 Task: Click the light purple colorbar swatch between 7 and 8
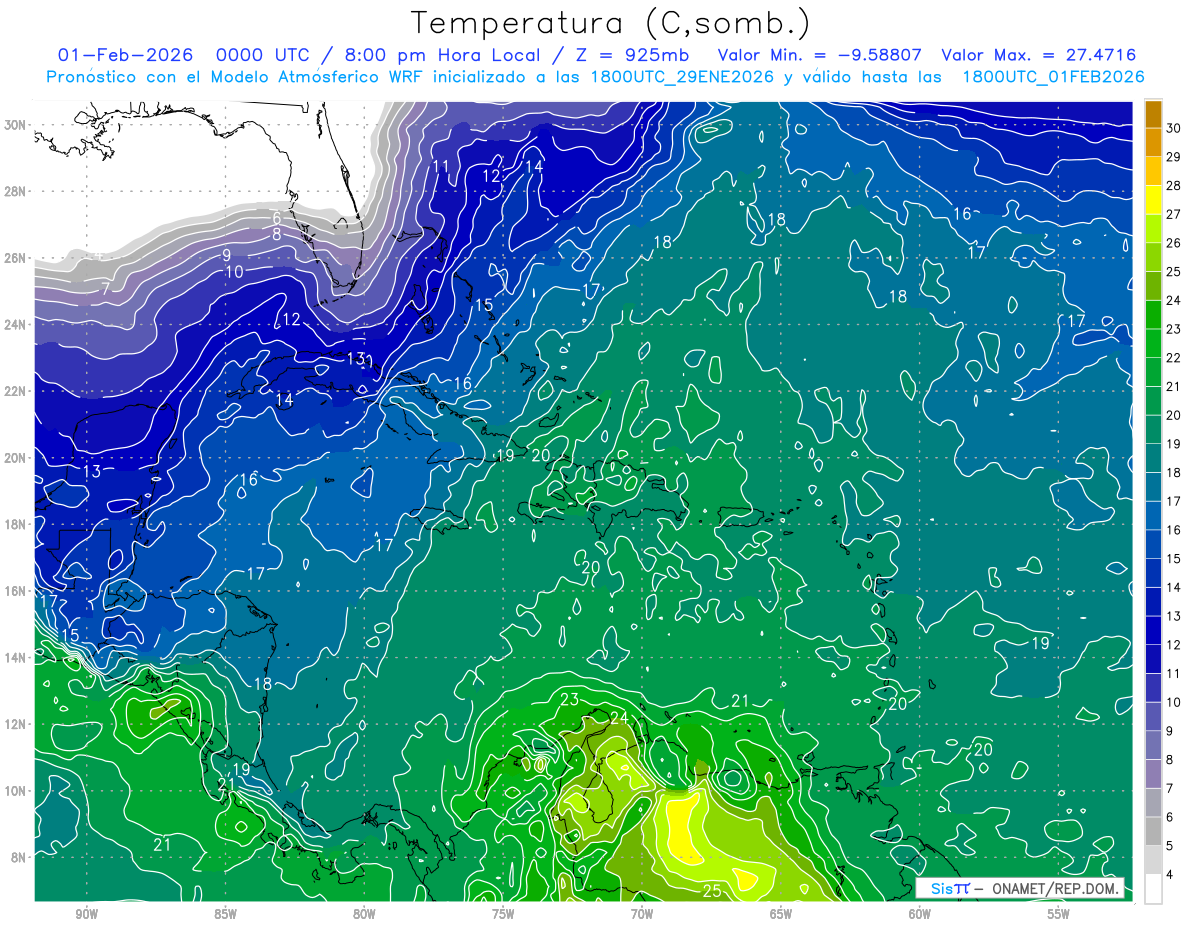point(1153,774)
